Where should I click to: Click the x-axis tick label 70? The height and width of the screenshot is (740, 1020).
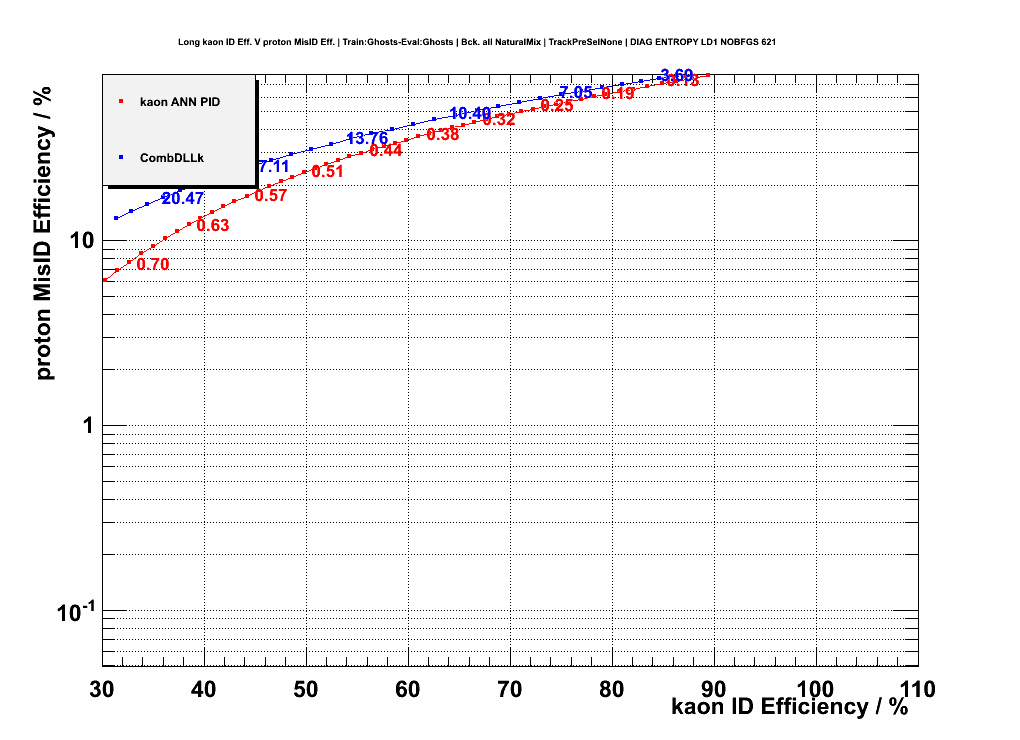[x=510, y=690]
